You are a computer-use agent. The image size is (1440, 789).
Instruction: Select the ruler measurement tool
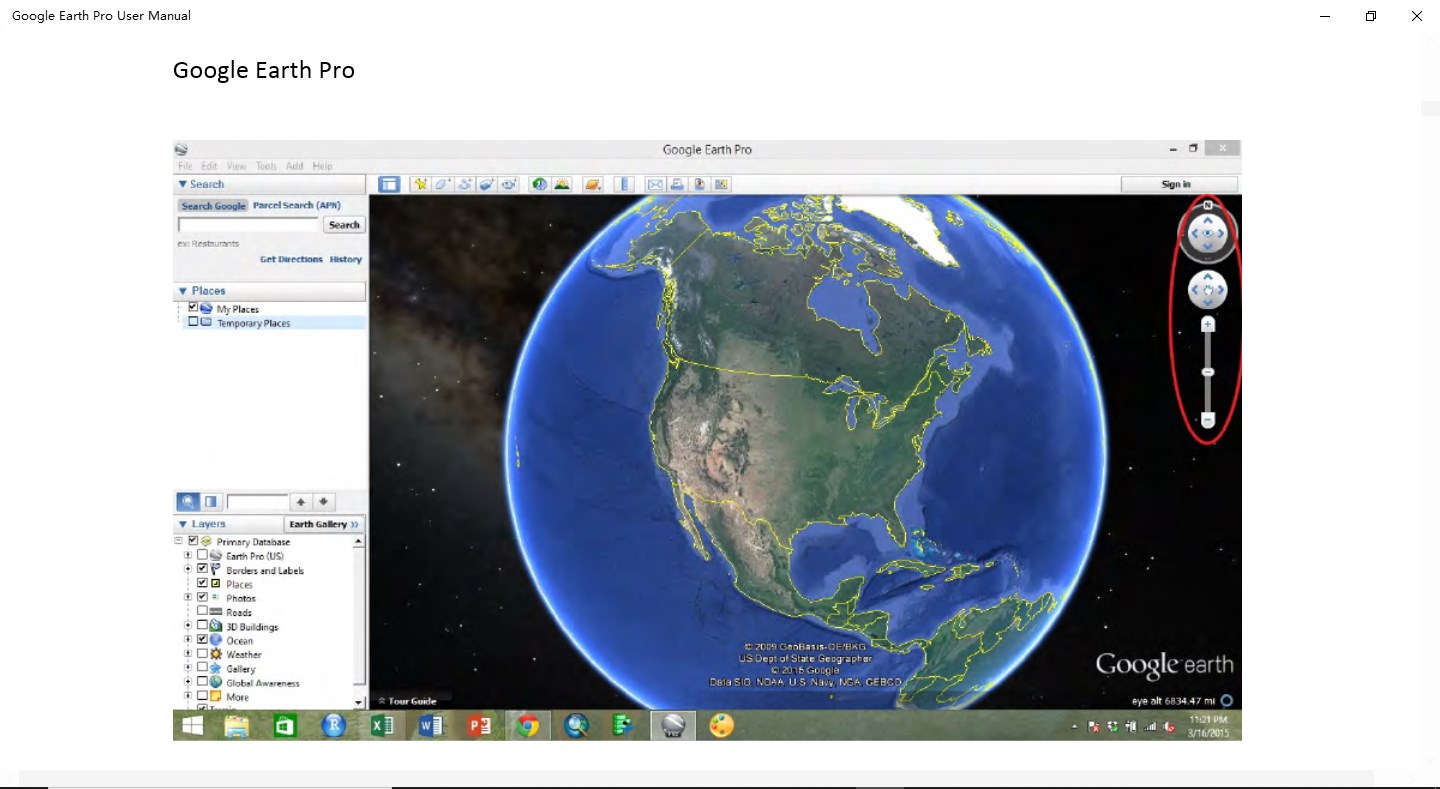coord(623,184)
